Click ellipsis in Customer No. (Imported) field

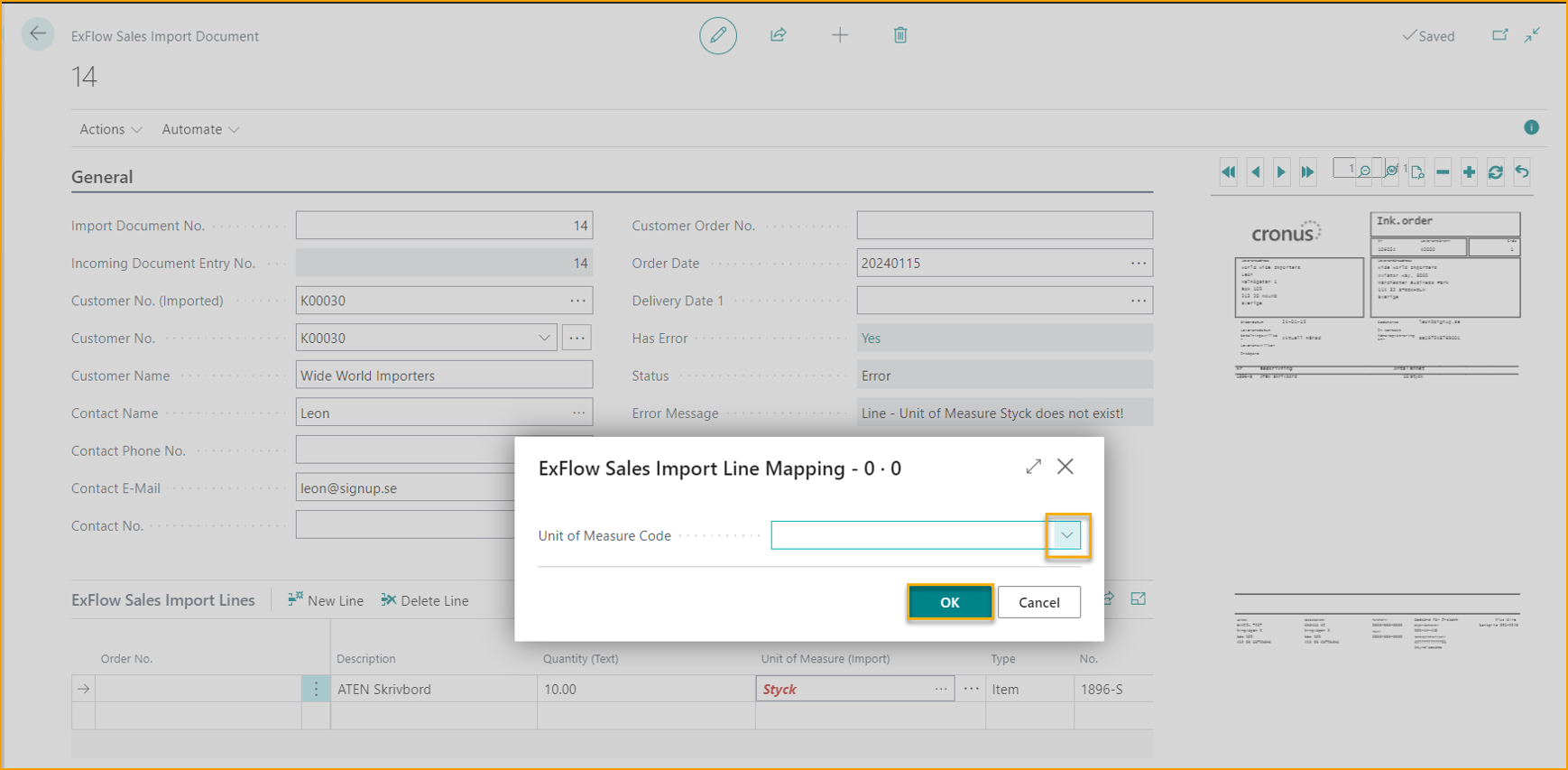pyautogui.click(x=577, y=301)
